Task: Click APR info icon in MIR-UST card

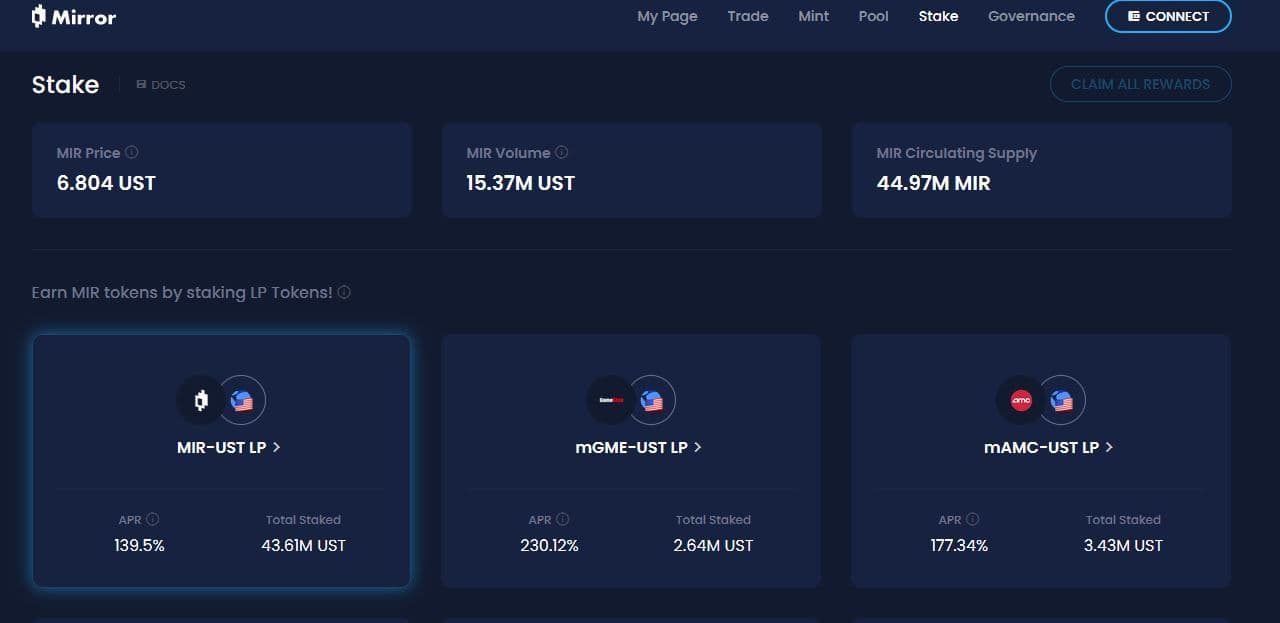Action: 153,520
